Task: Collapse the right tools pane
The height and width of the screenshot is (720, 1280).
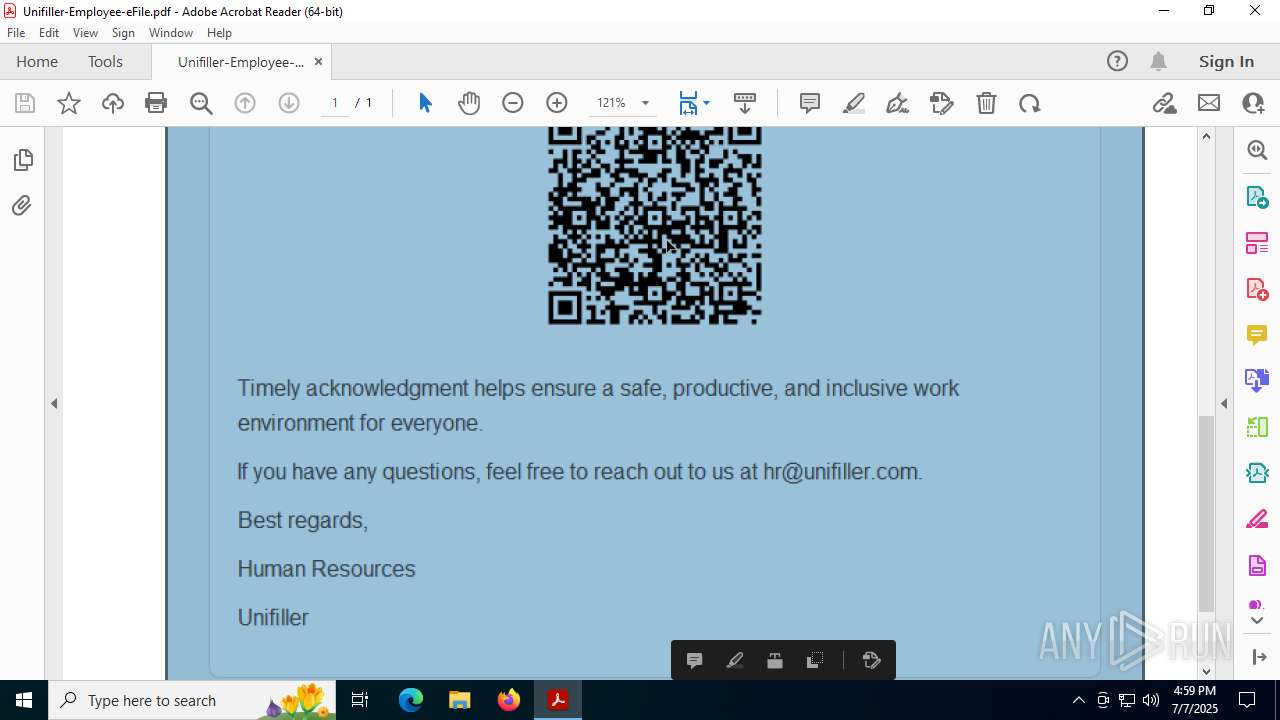Action: 1224,403
